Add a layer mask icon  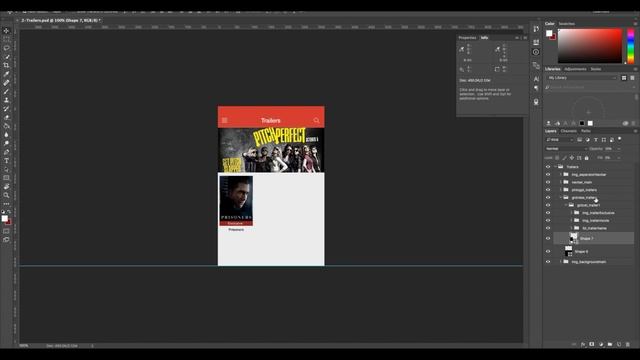click(592, 344)
